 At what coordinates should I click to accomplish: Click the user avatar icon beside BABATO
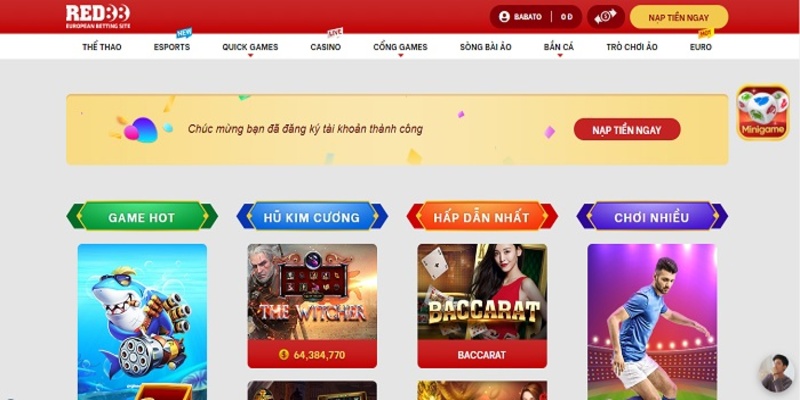click(504, 17)
